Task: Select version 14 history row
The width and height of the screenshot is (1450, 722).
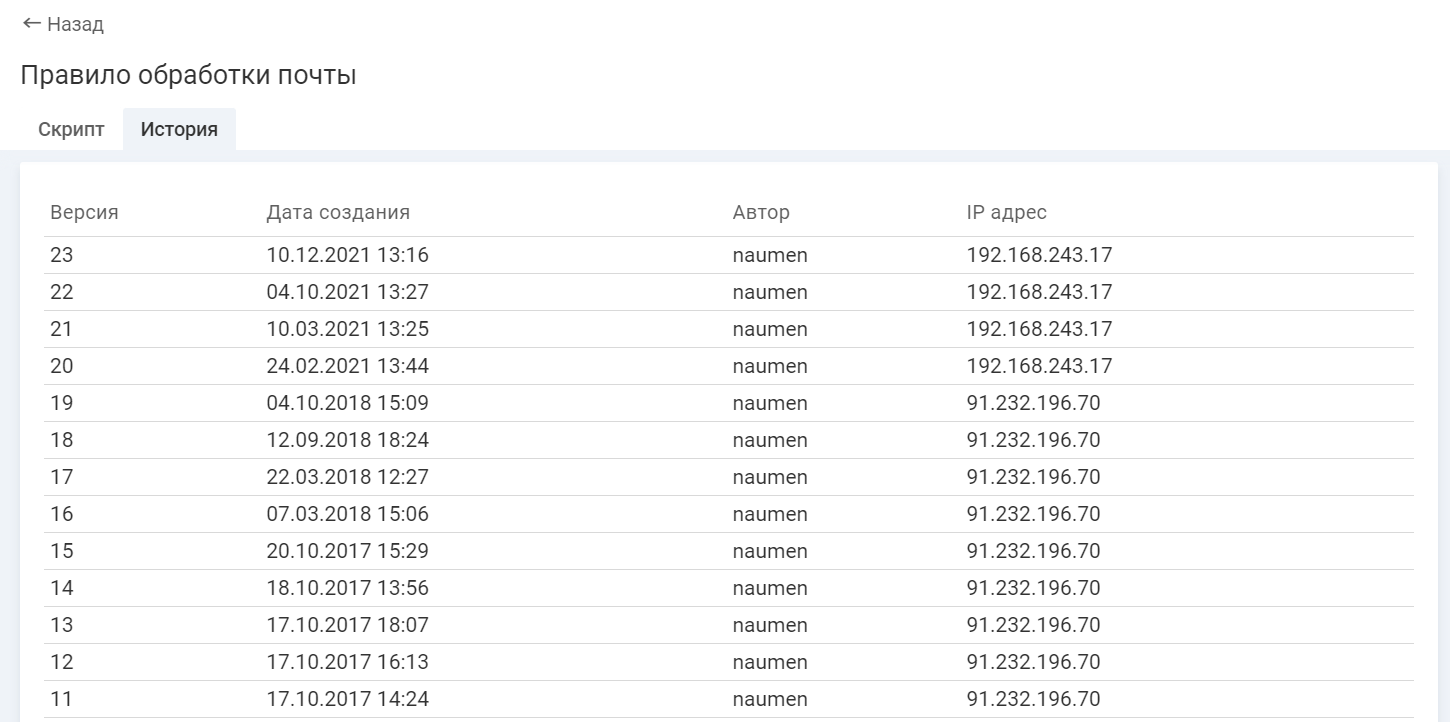Action: pos(62,588)
